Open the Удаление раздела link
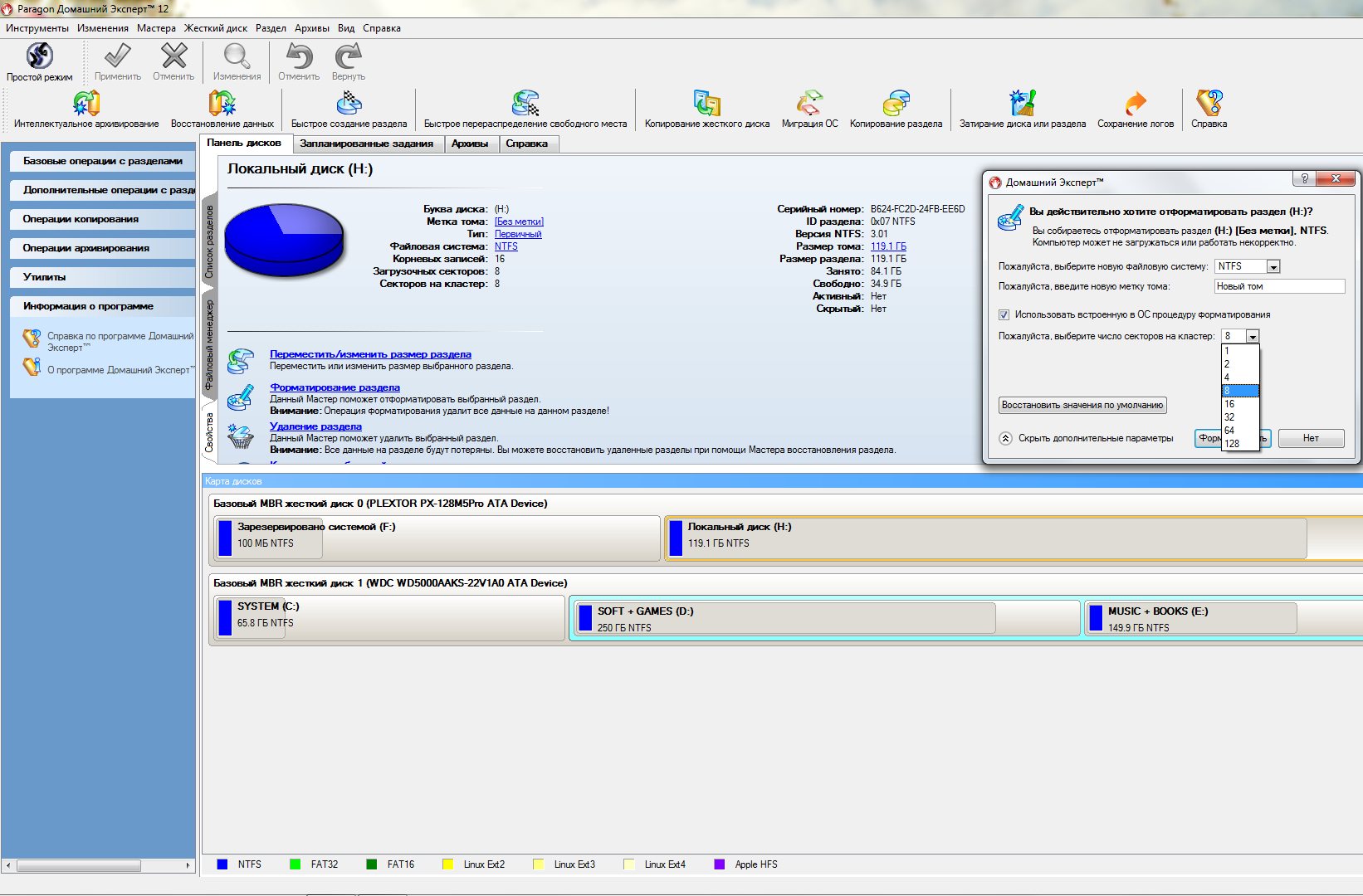 [315, 426]
